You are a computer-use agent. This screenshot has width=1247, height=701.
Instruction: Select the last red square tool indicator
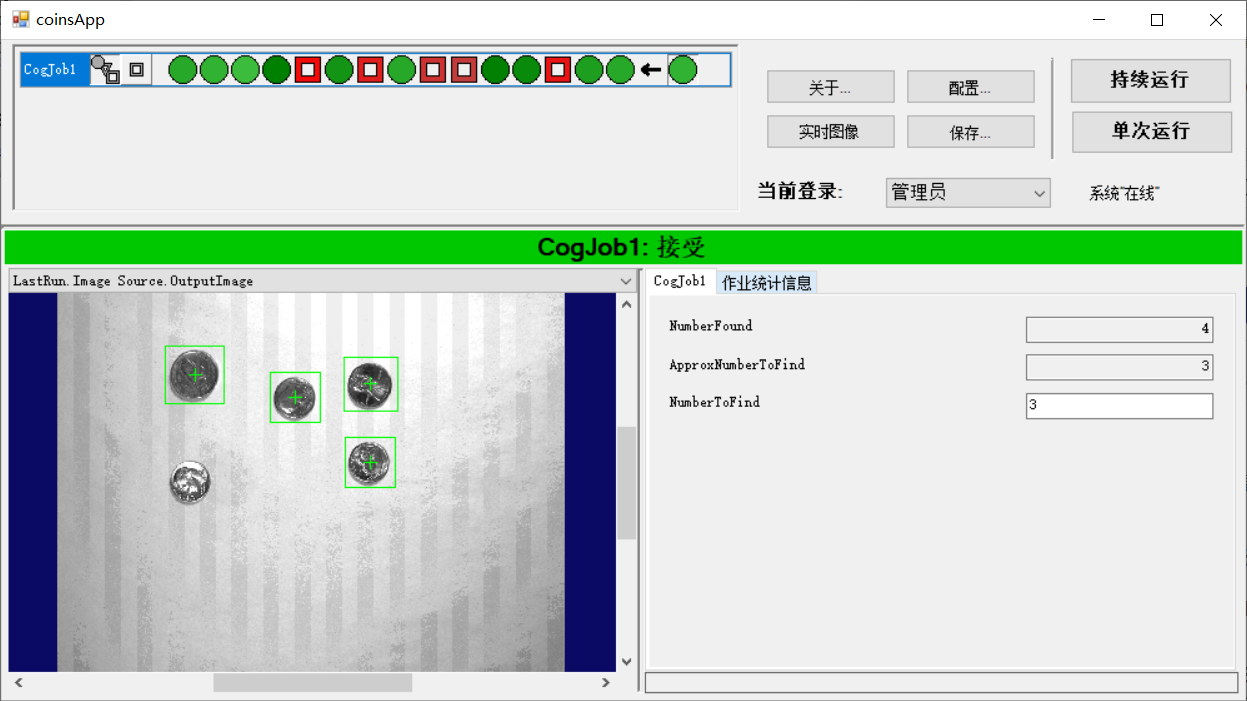pyautogui.click(x=559, y=69)
